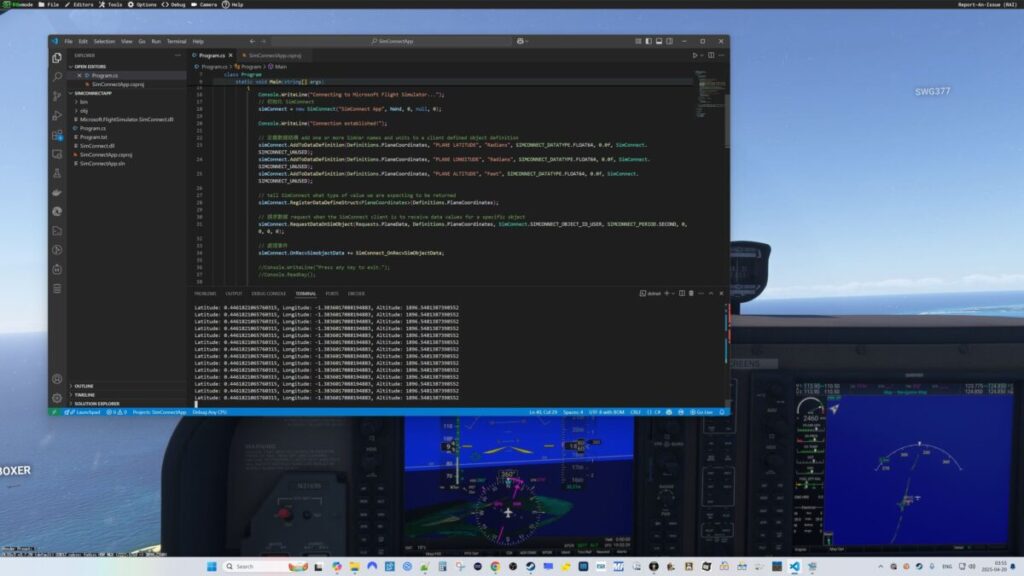Open the terminal launch profile dropdown arrow
Screen dimensions: 1024x576
pos(673,293)
